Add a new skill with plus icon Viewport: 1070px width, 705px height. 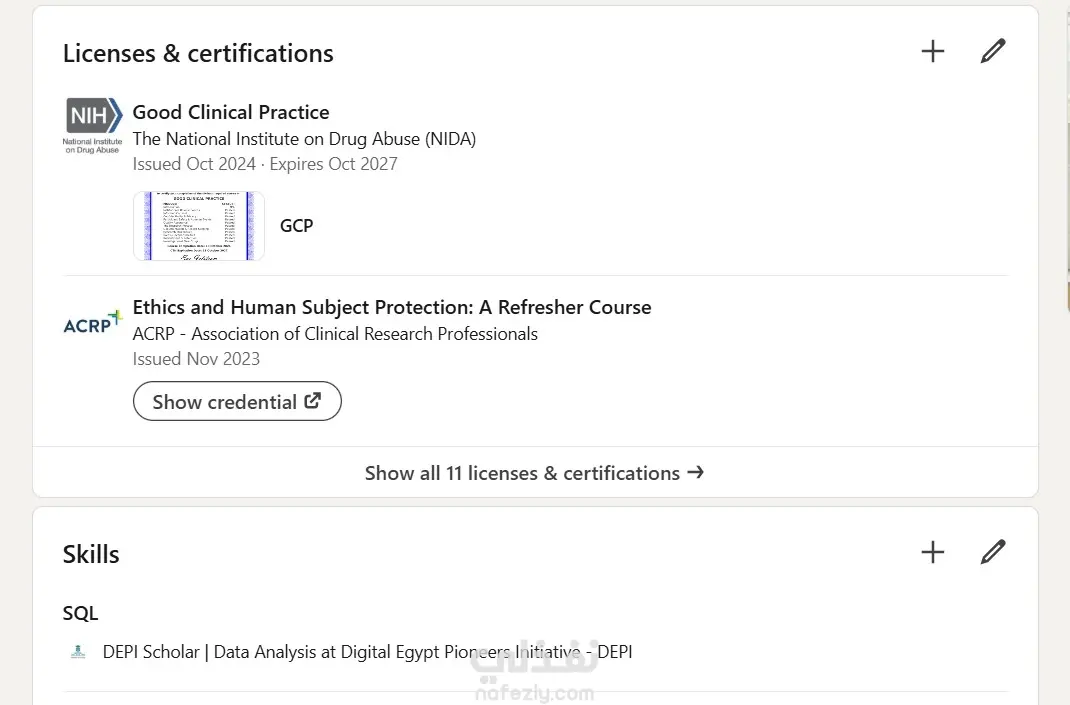click(932, 552)
